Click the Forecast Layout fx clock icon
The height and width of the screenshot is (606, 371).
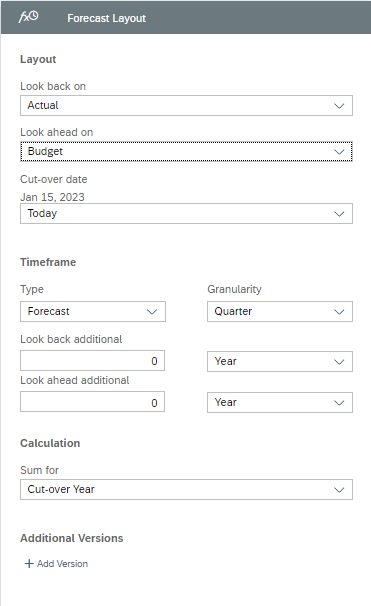click(29, 17)
